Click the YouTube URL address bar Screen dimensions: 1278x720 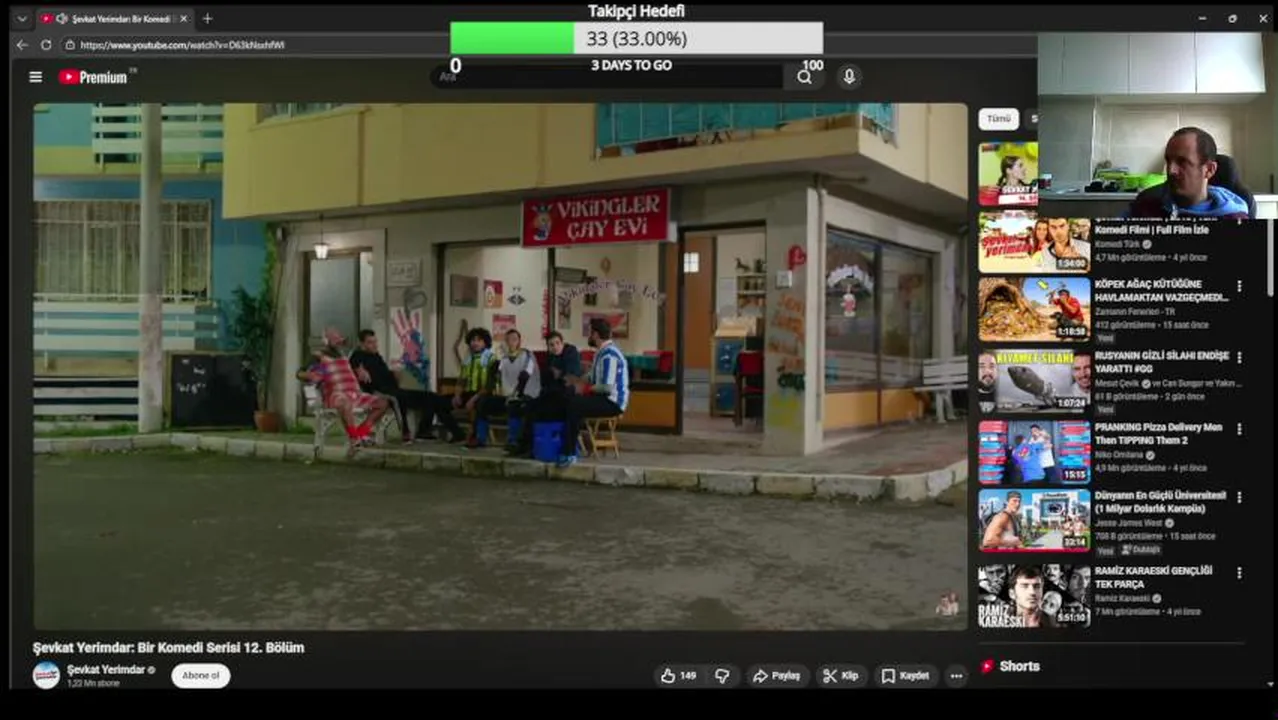(x=182, y=45)
